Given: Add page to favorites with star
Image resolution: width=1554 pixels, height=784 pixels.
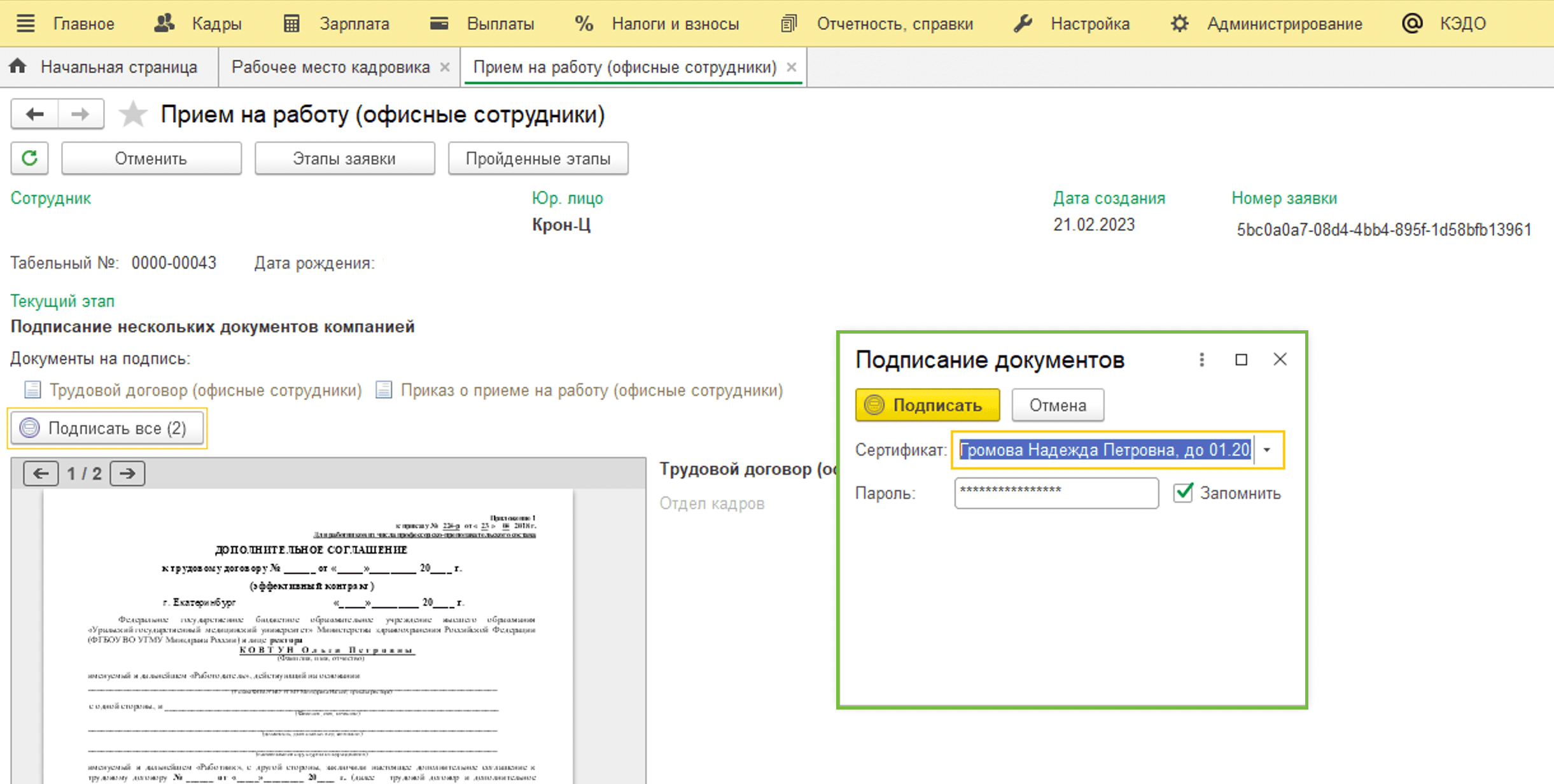Looking at the screenshot, I should (133, 115).
